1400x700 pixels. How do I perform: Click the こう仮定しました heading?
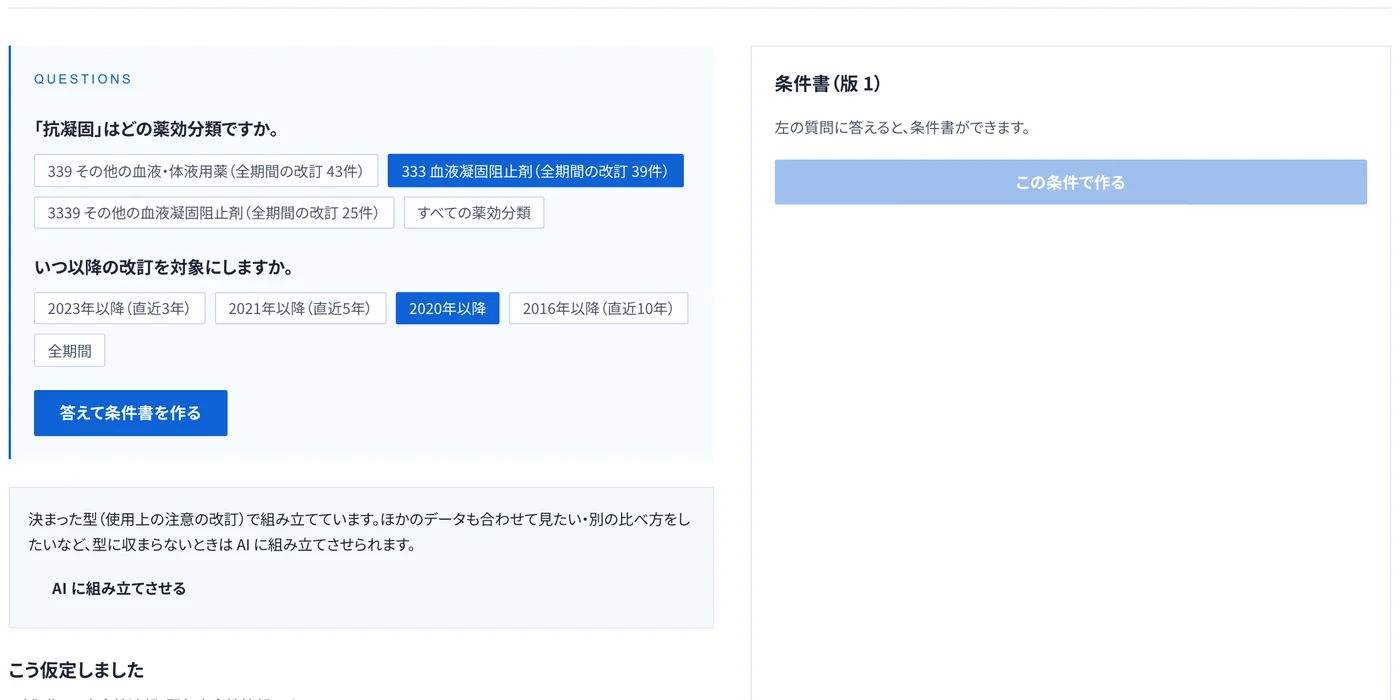click(x=76, y=670)
